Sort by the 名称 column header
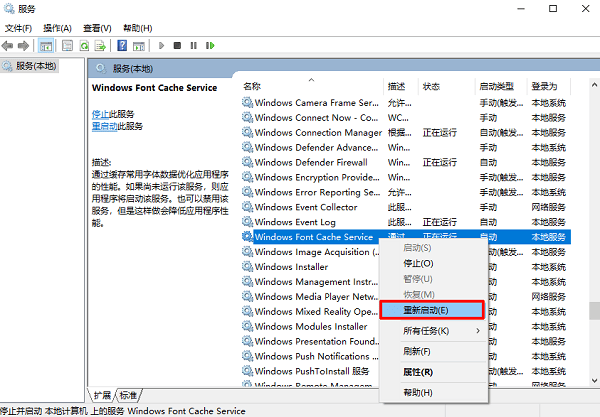 (312, 86)
